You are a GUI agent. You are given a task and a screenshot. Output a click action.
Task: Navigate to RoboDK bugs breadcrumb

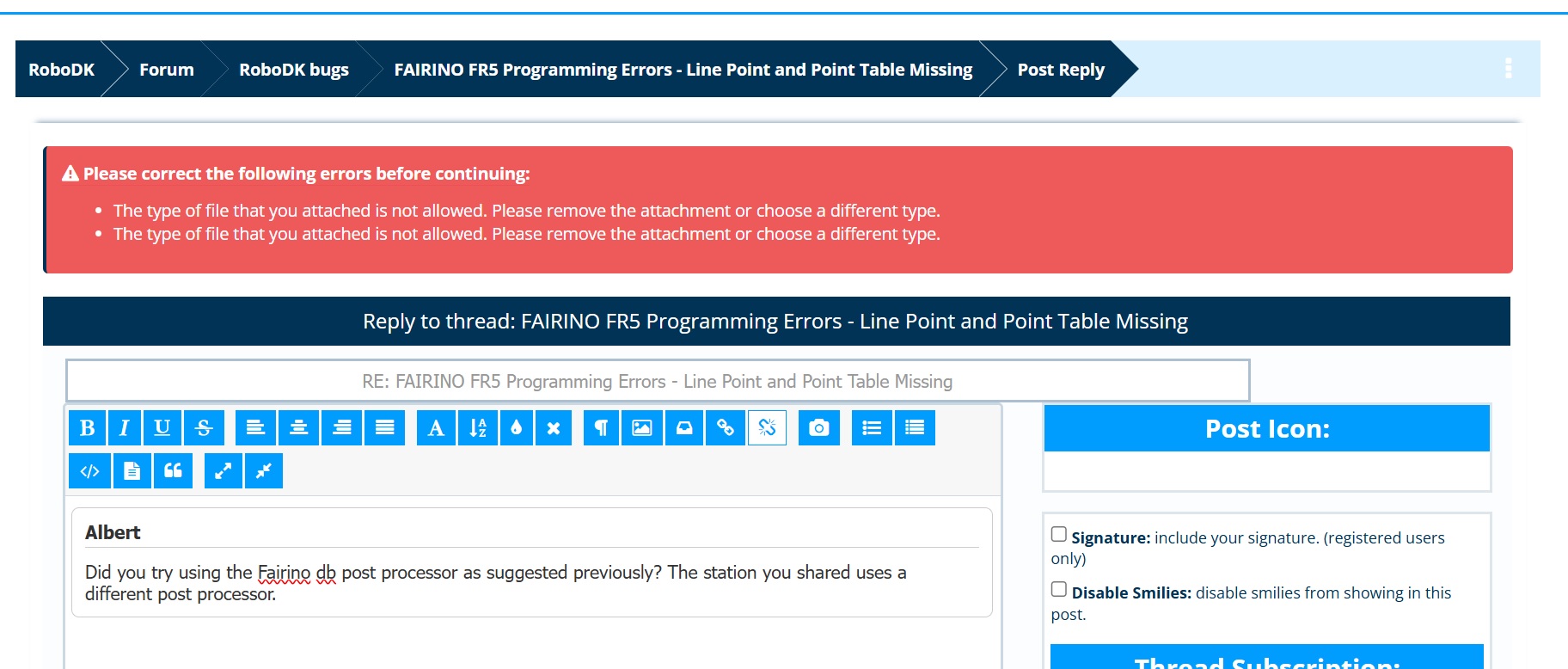[294, 70]
